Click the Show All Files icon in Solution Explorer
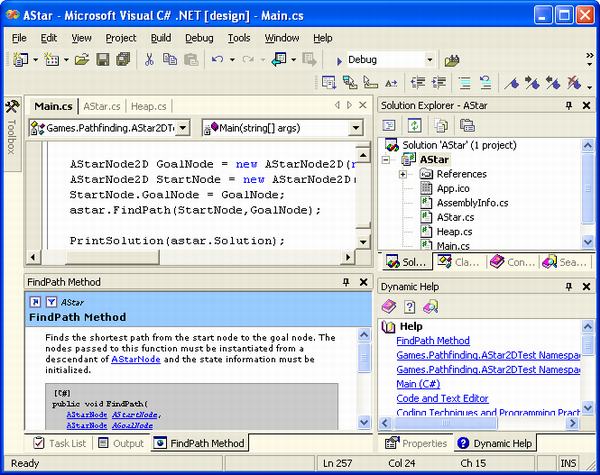600x475 pixels. [x=441, y=126]
